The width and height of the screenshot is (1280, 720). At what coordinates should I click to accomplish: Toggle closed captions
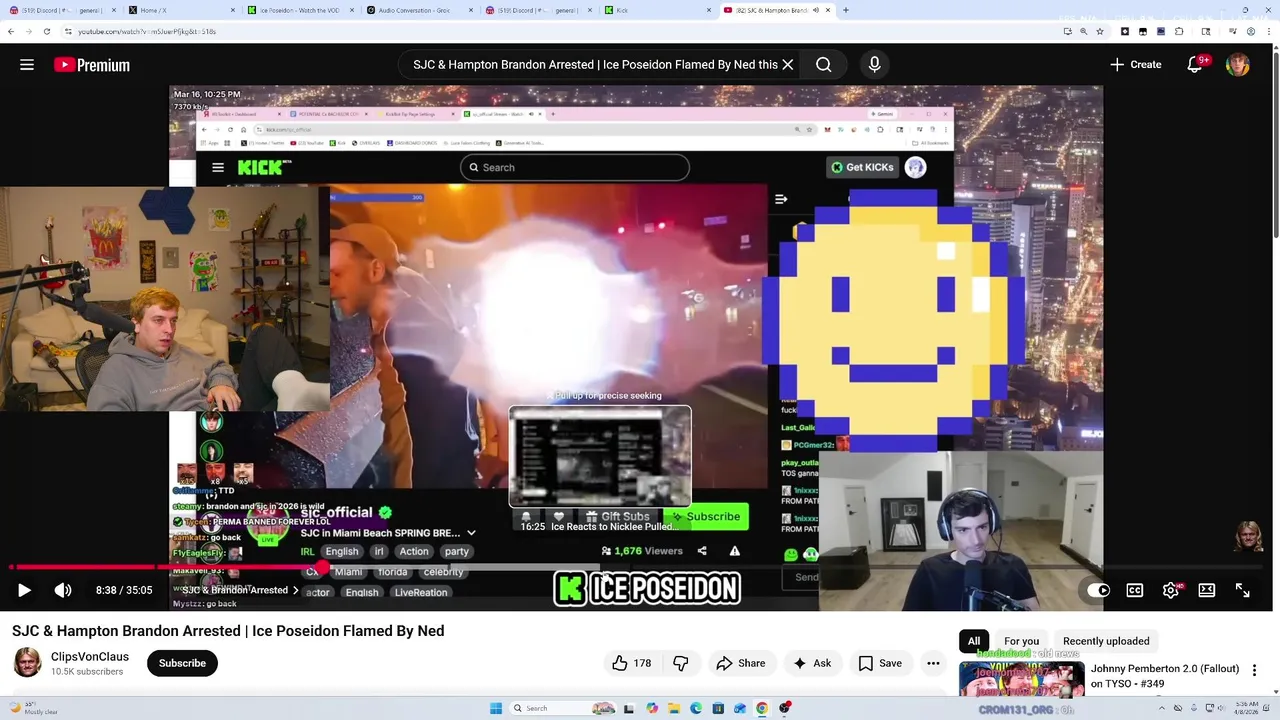point(1135,590)
